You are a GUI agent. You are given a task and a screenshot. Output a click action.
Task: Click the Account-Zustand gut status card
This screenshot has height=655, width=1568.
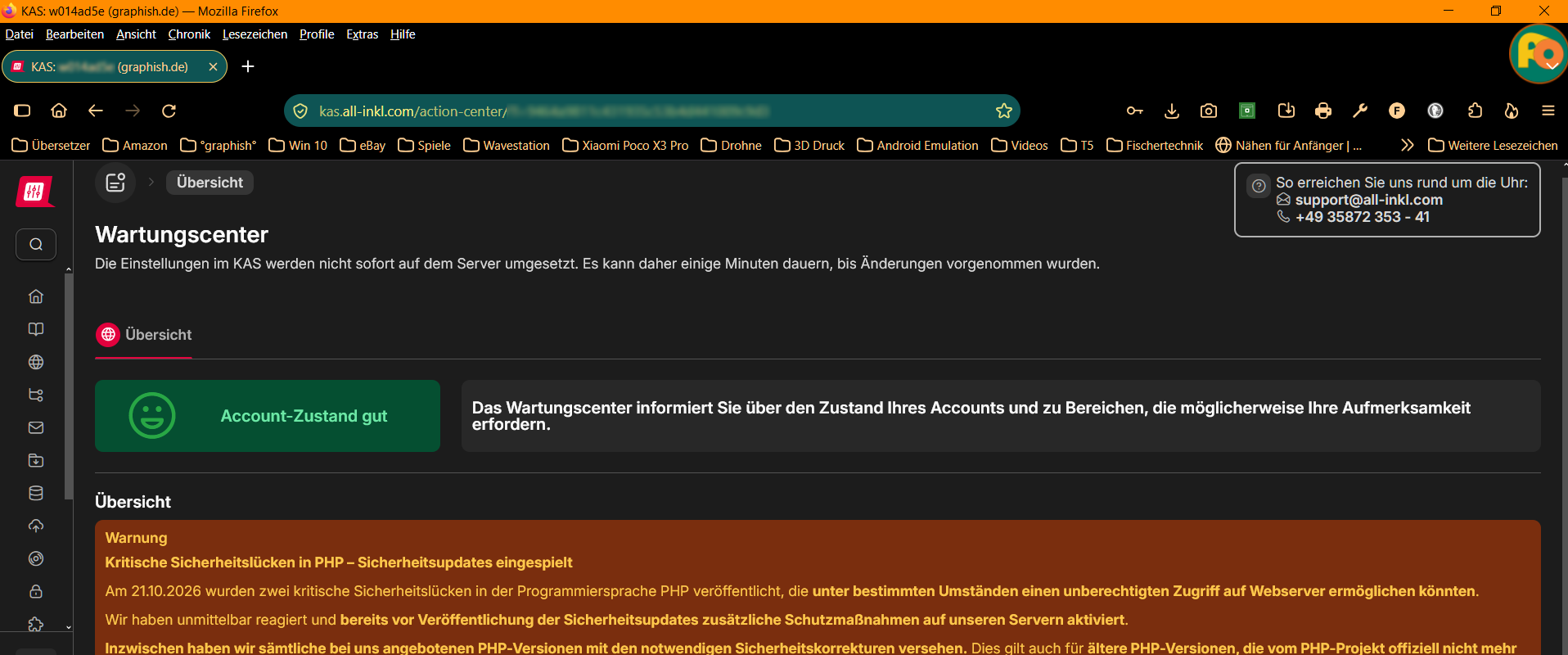268,416
